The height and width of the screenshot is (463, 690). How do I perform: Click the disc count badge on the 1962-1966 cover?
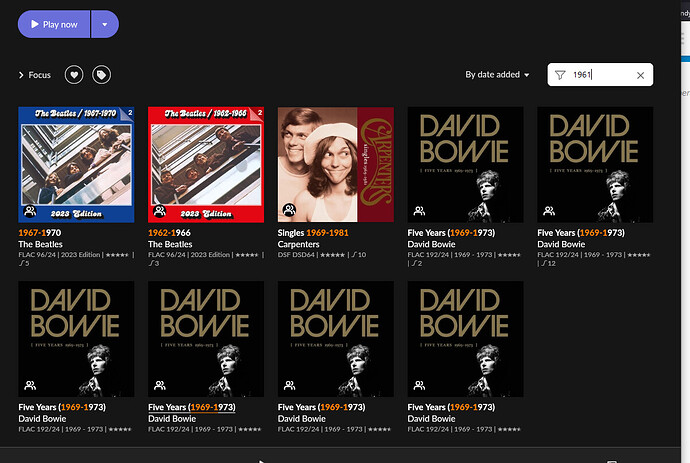pos(260,113)
